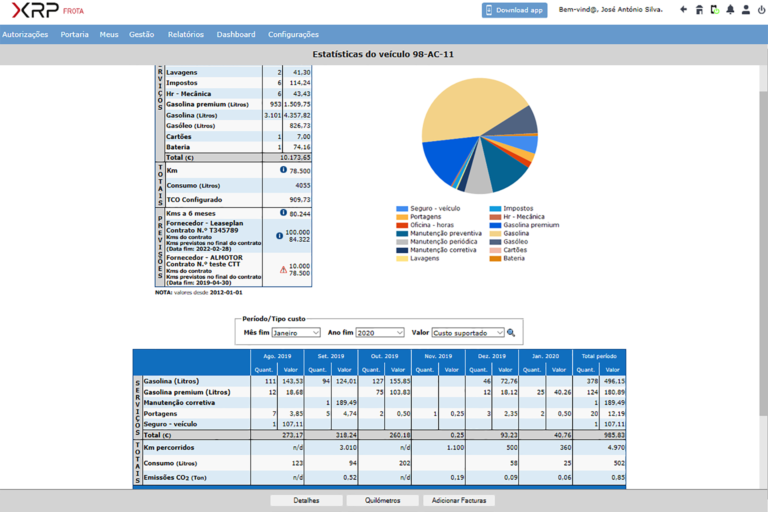Viewport: 768px width, 512px height.
Task: Select the Configurações menu item
Action: [x=293, y=34]
